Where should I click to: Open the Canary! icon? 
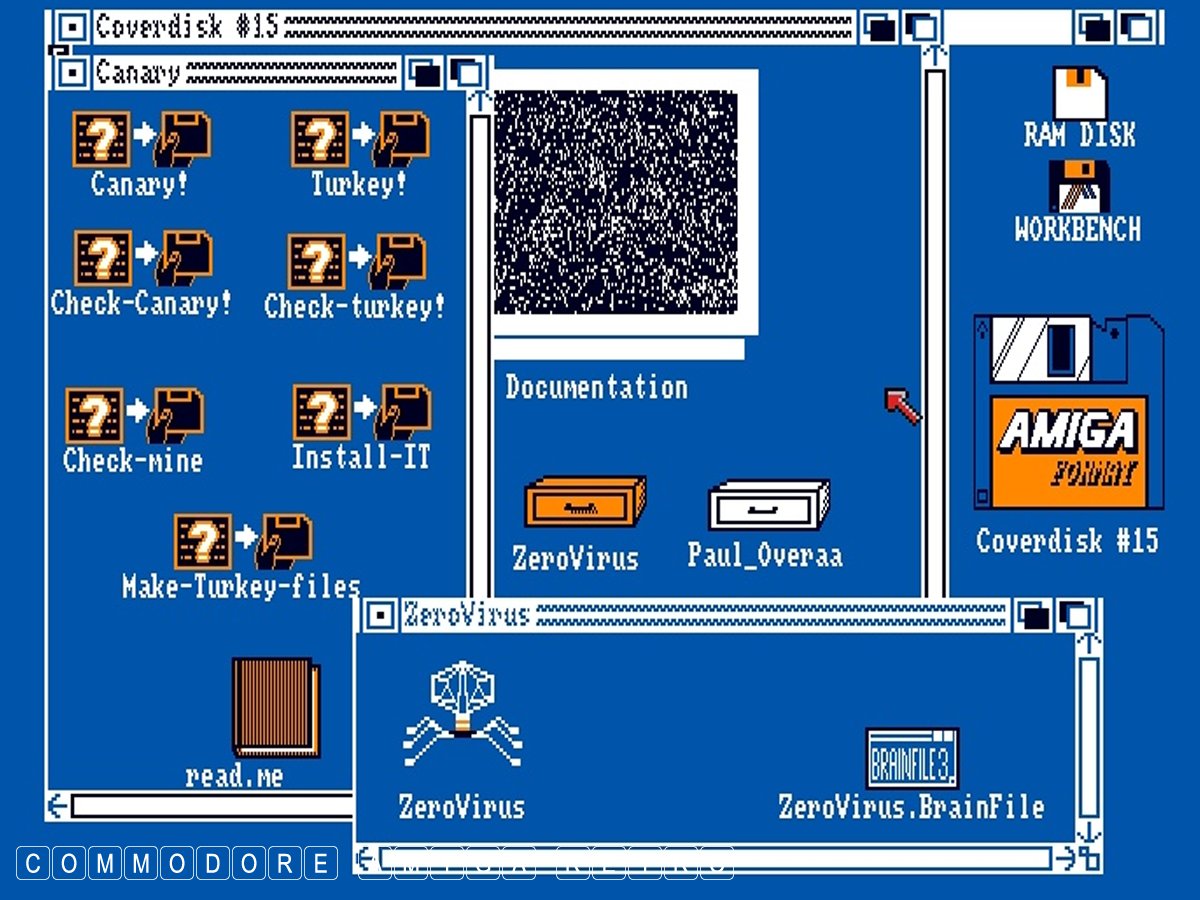click(x=141, y=140)
